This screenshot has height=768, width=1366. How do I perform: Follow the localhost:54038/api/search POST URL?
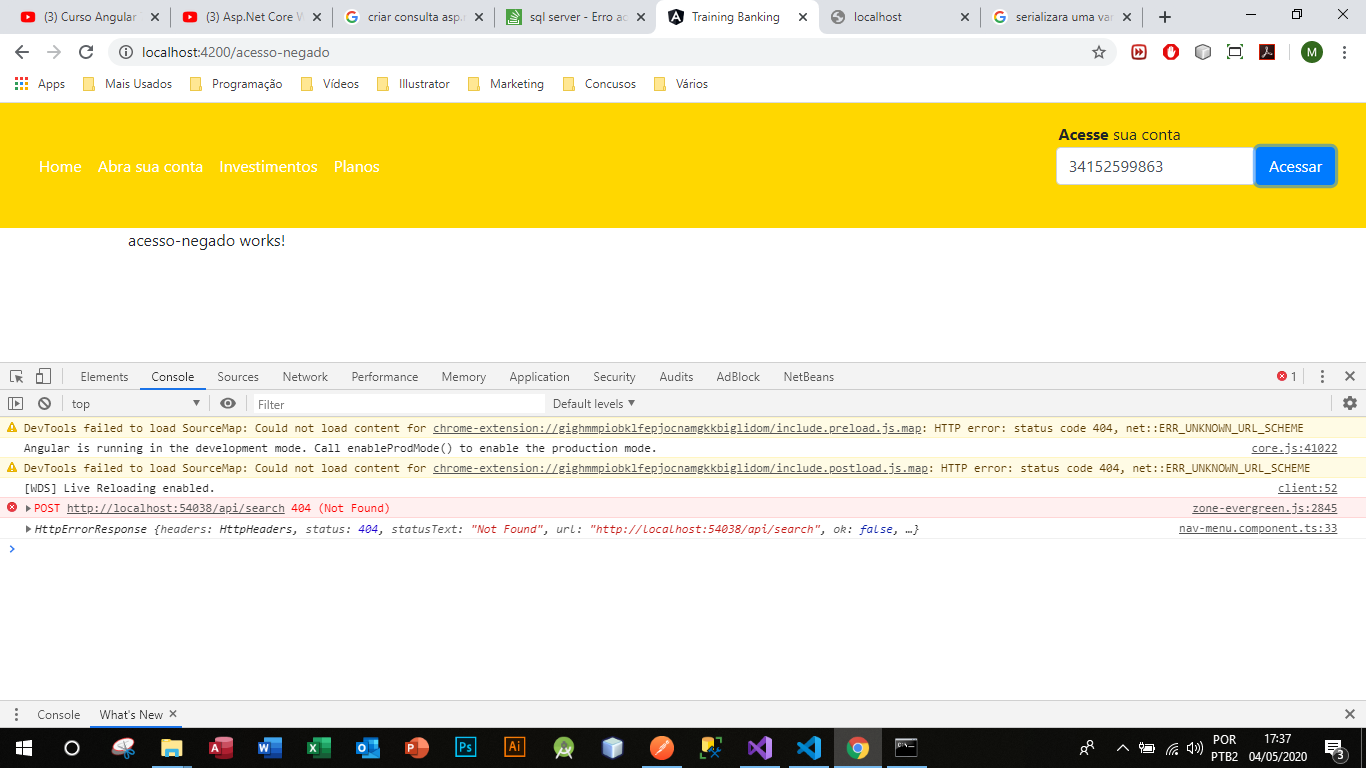point(176,508)
